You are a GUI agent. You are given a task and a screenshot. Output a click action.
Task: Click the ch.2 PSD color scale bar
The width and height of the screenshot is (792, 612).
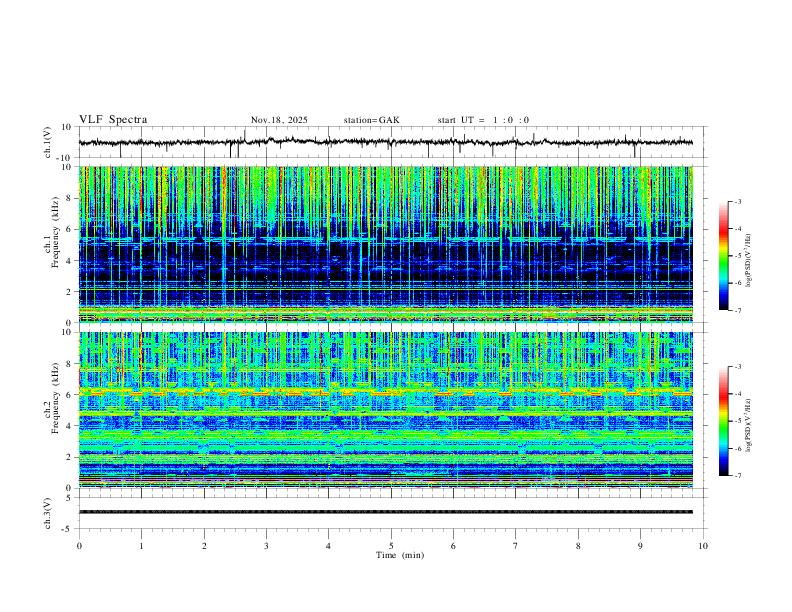point(723,421)
